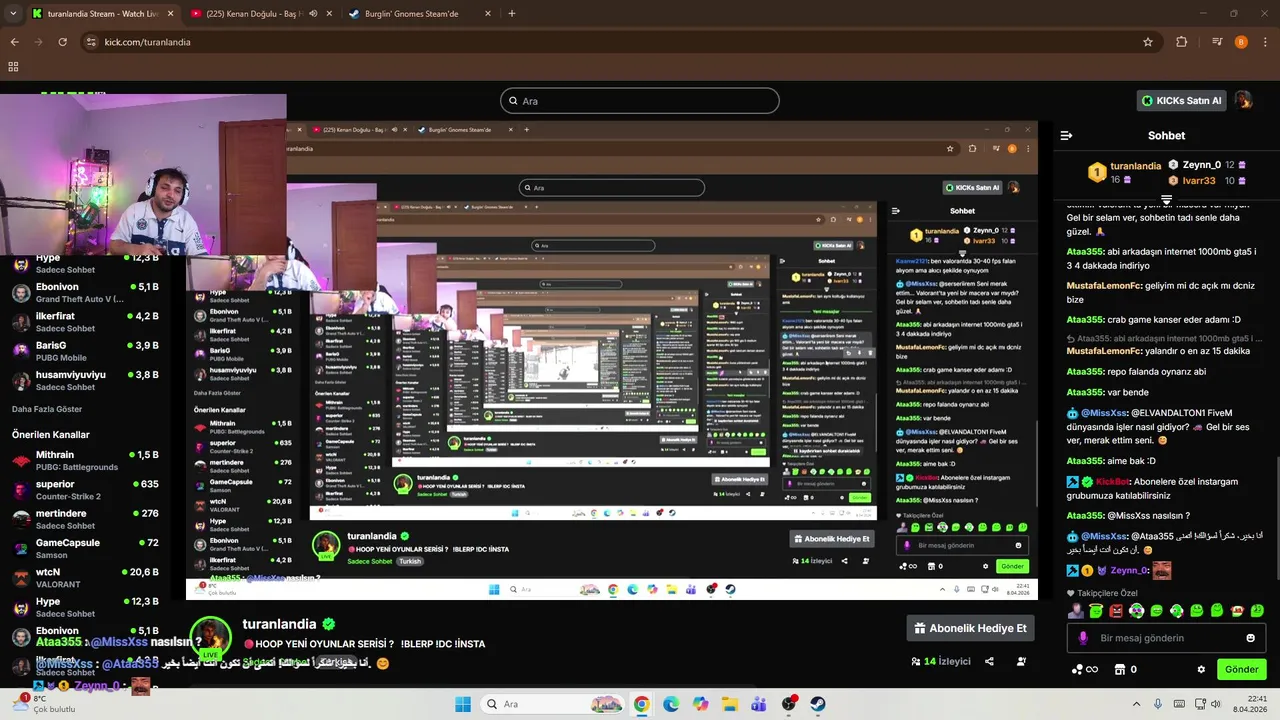Bookmark this page with star icon
Screen dimensions: 1280x720
tap(1148, 42)
